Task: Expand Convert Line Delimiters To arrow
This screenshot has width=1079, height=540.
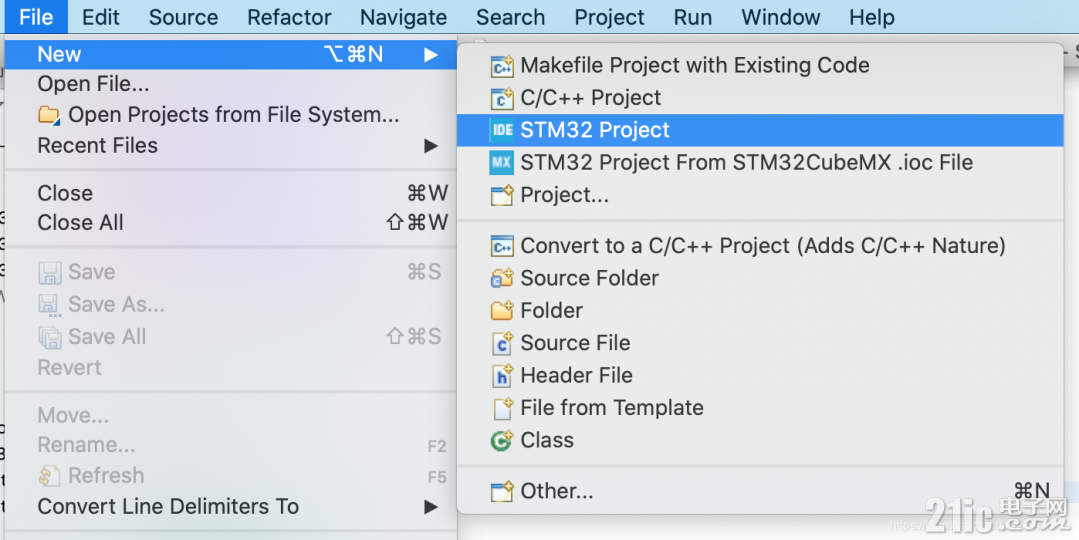Action: 431,507
